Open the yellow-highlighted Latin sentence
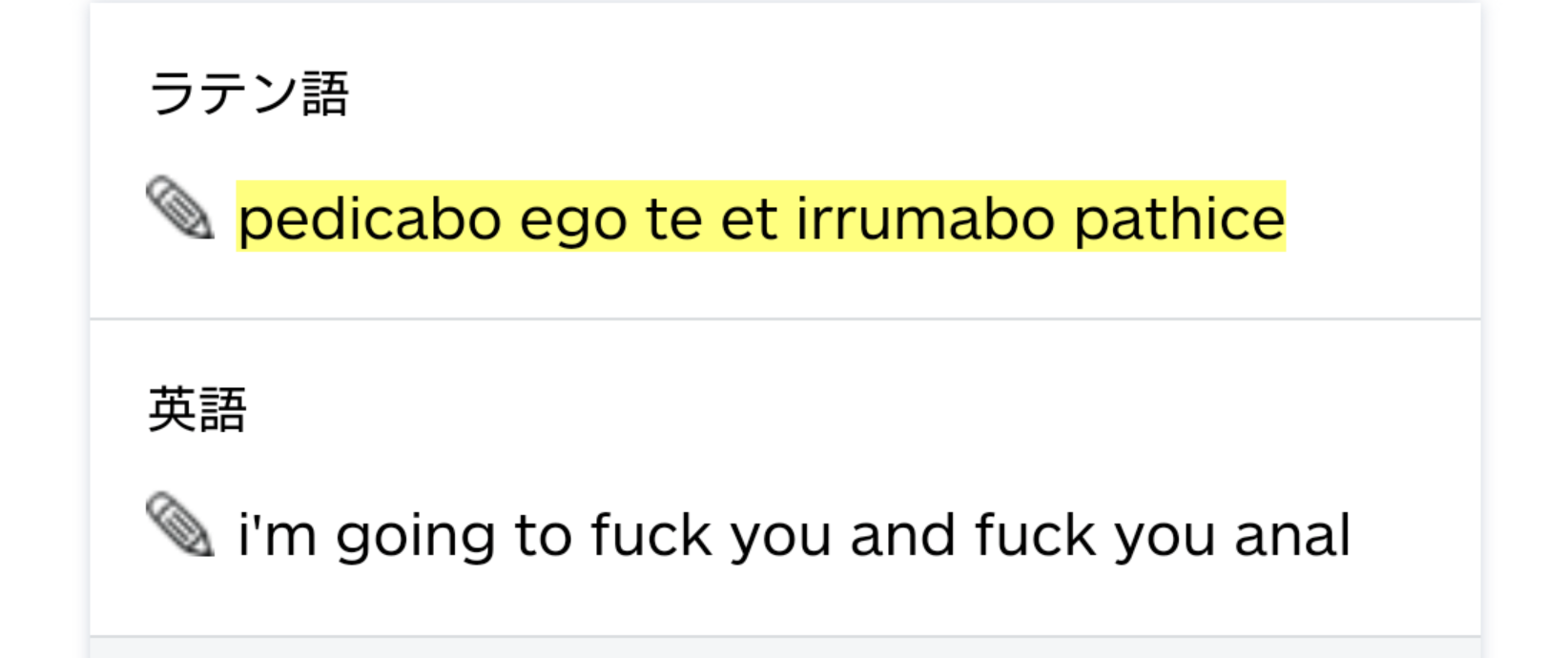Viewport: 1568px width, 658px height. [760, 218]
